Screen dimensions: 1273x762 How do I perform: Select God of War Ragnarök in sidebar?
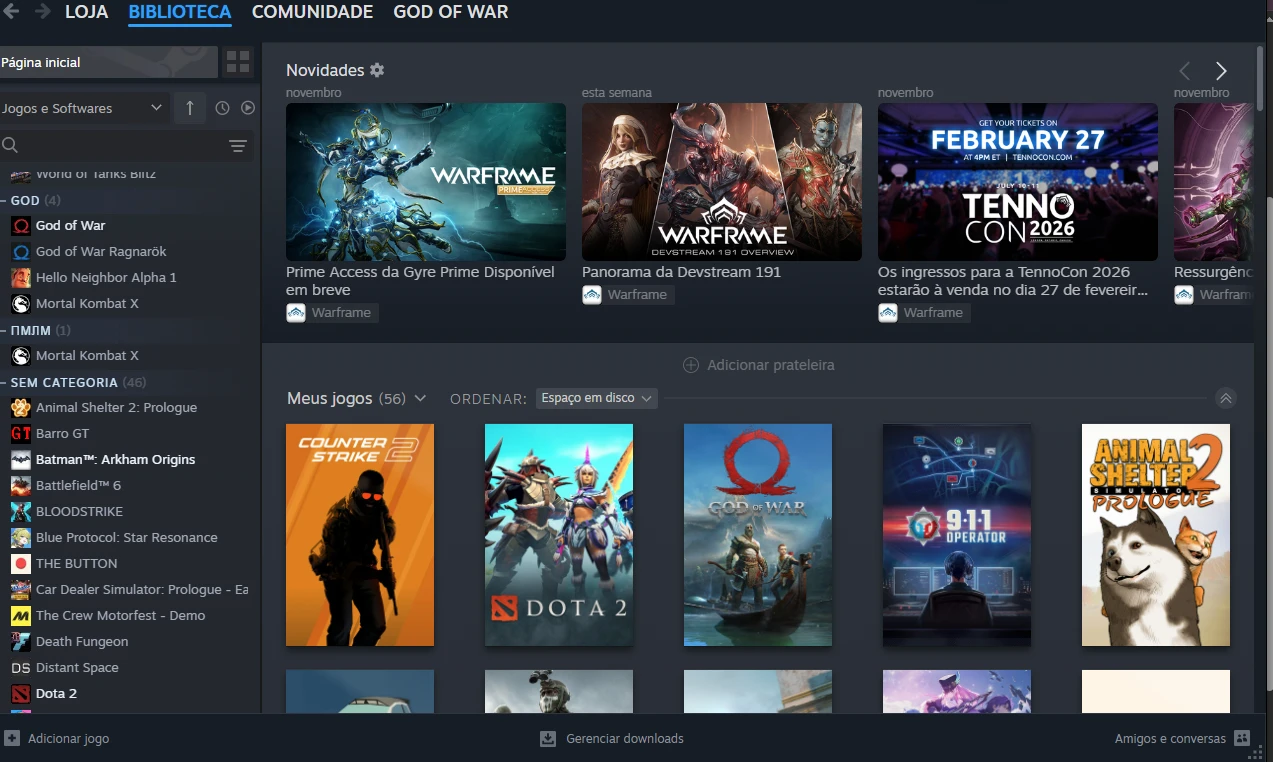click(x=101, y=252)
